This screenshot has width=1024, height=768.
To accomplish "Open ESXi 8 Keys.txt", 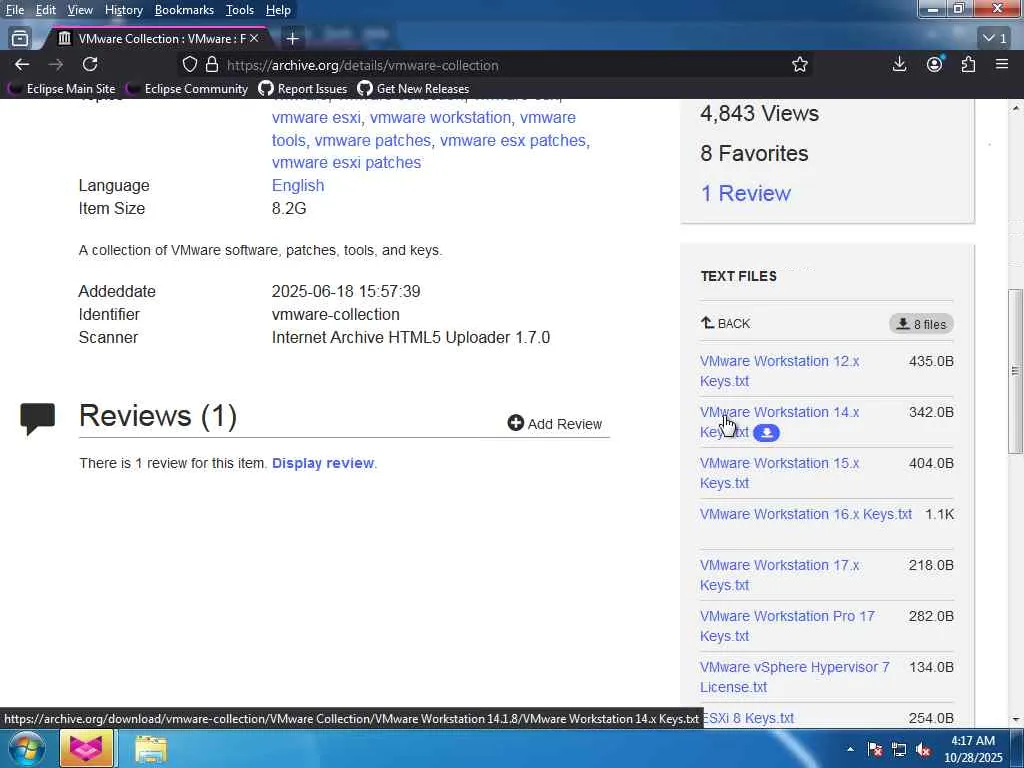I will pos(747,718).
